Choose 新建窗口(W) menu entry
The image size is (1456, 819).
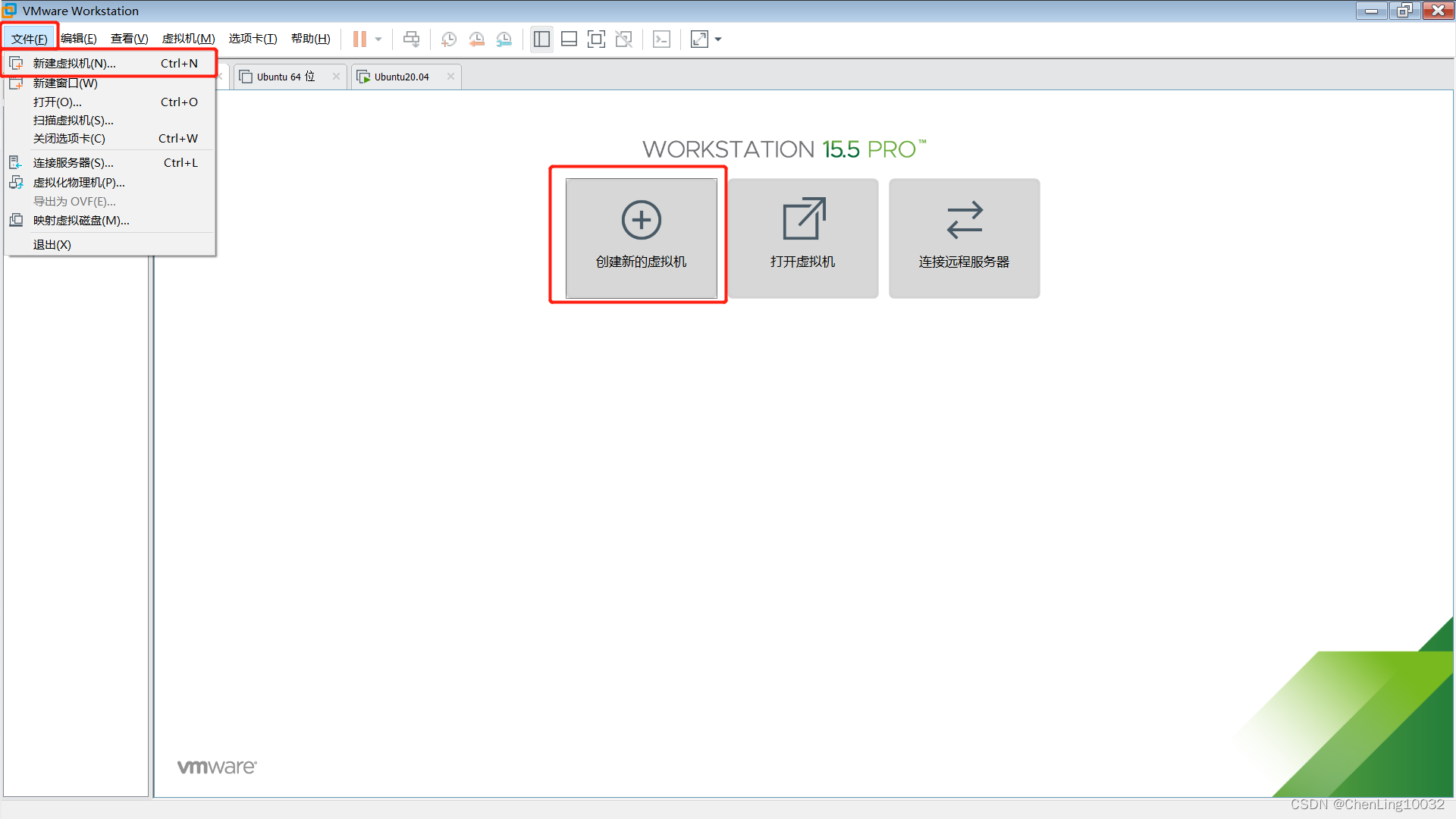pyautogui.click(x=110, y=83)
